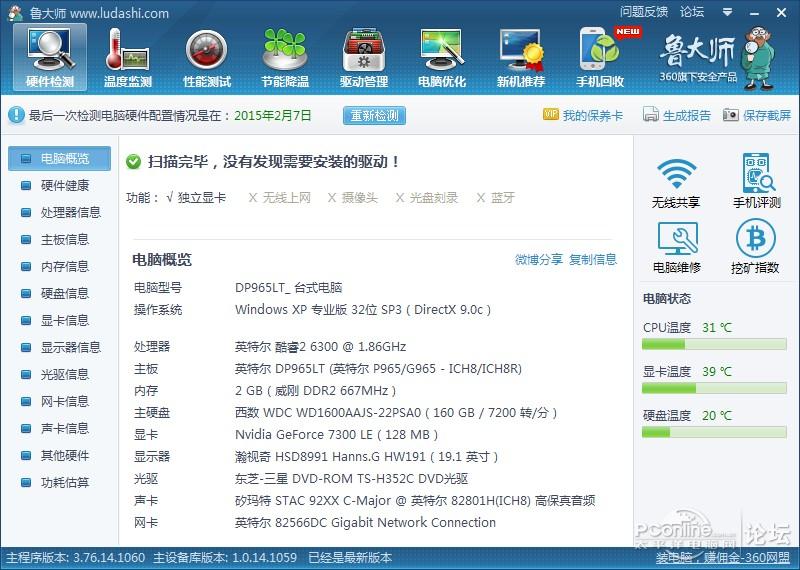Open 节能降温 energy saving tool
Viewport: 800px width, 570px height.
(285, 58)
